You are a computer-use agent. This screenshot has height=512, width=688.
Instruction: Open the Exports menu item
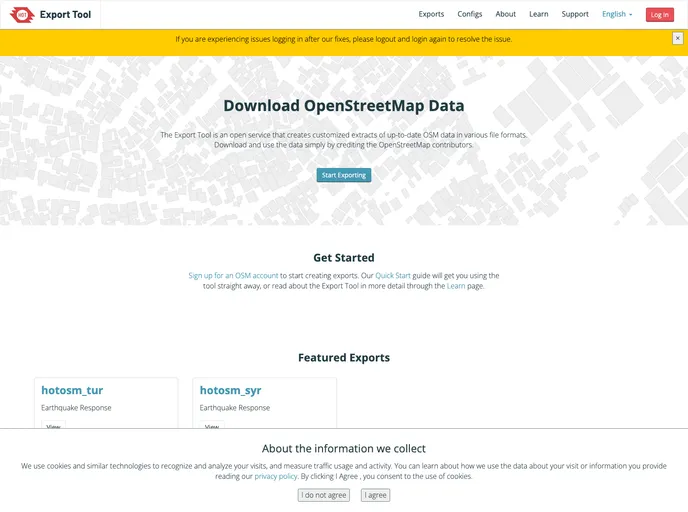tap(431, 14)
